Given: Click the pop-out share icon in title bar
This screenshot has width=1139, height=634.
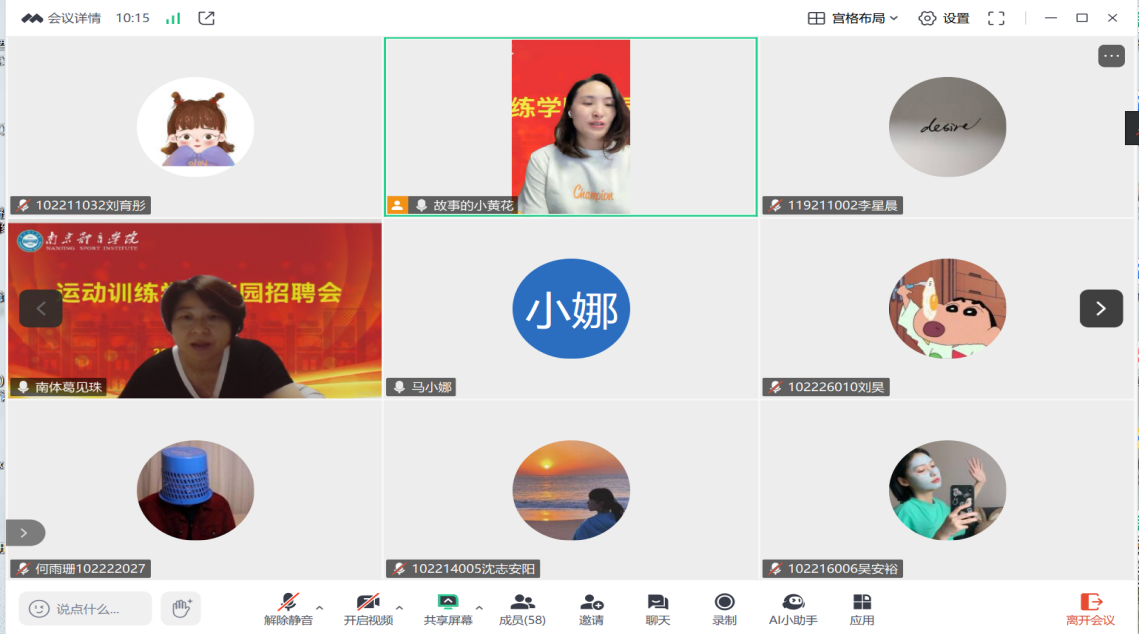Looking at the screenshot, I should pyautogui.click(x=207, y=18).
